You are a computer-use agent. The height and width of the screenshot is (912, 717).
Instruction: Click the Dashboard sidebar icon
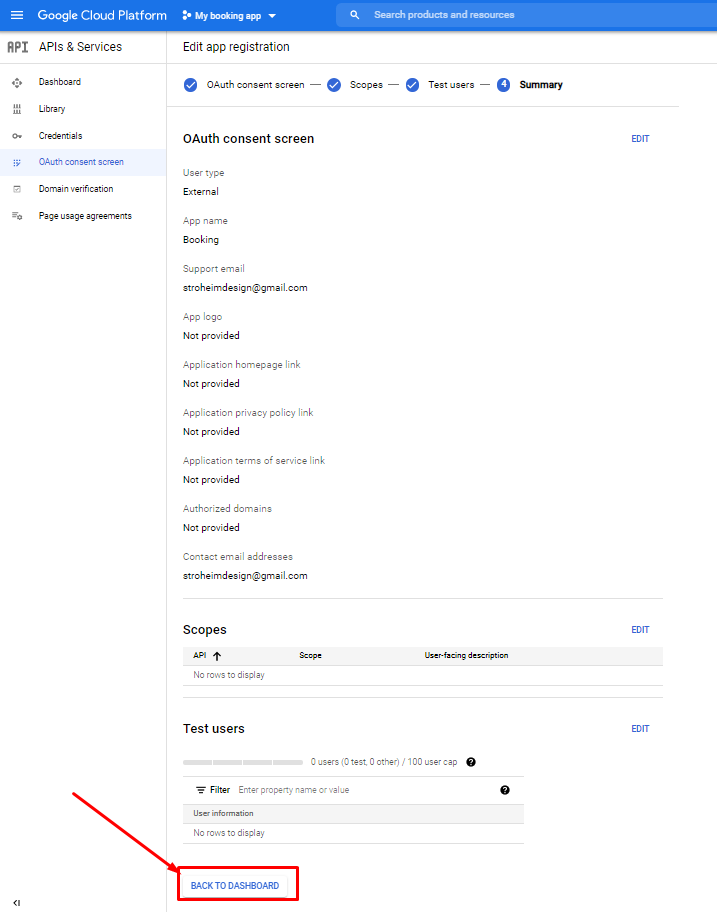pos(17,83)
